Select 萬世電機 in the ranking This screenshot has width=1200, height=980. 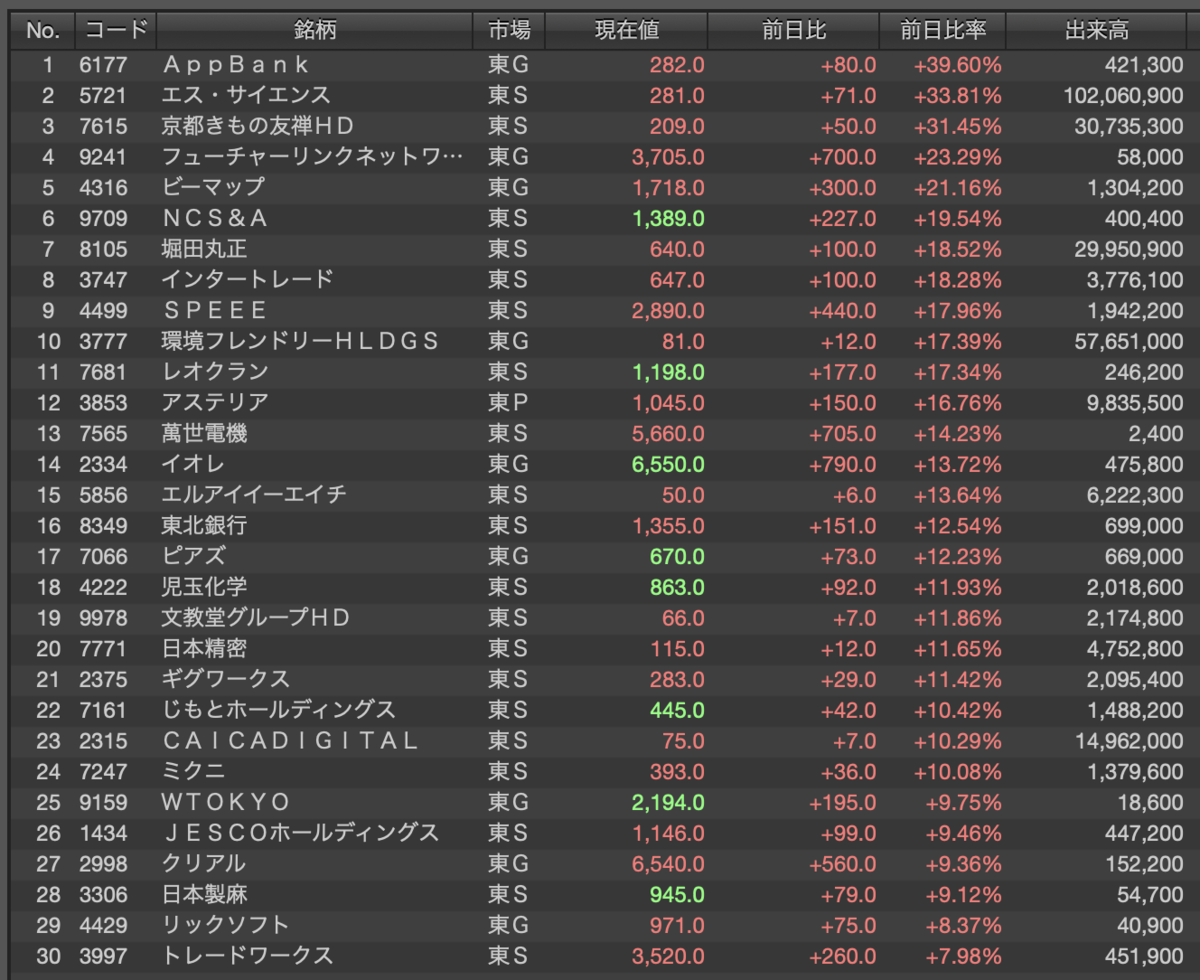(x=204, y=433)
